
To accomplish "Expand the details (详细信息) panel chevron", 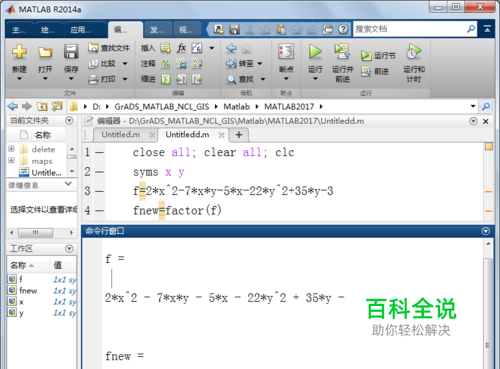I will tap(68, 184).
